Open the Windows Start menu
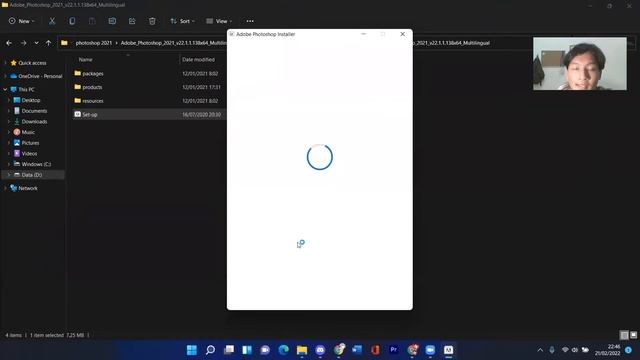This screenshot has height=360, width=640. click(x=191, y=350)
